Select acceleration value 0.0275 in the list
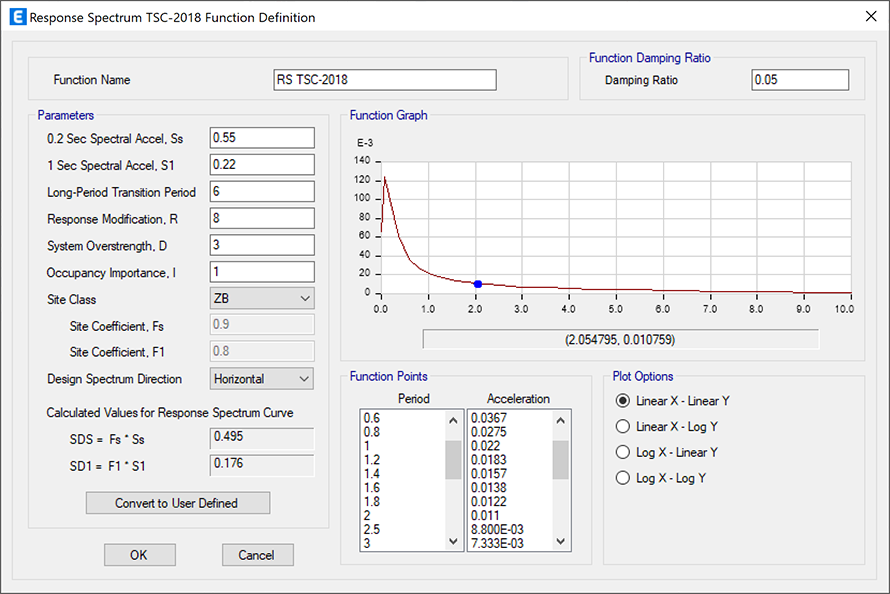This screenshot has width=890, height=594. pos(489,432)
